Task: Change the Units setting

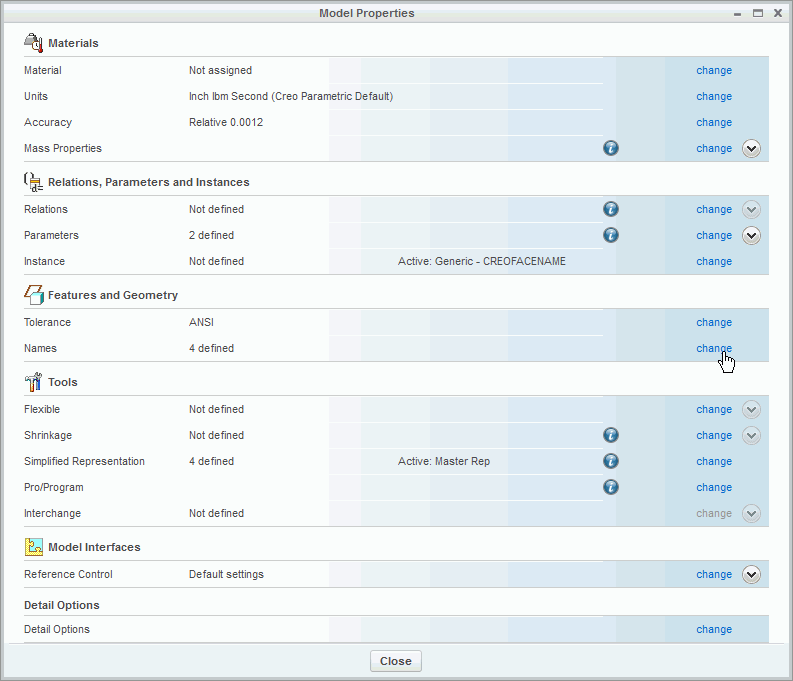Action: [714, 97]
